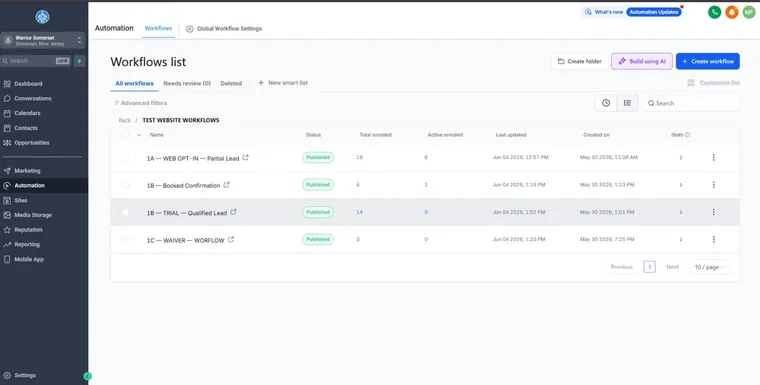The width and height of the screenshot is (760, 385).
Task: Add a New smart list
Action: click(283, 83)
